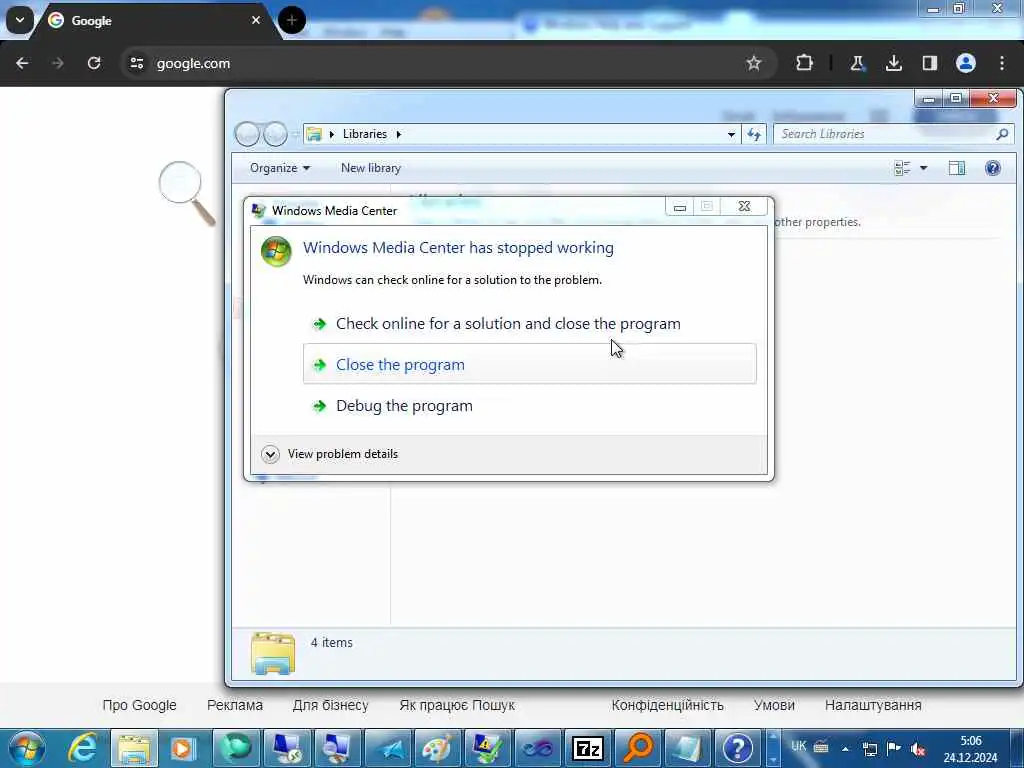This screenshot has width=1024, height=768.
Task: Open the paper plane taskbar icon
Action: 388,748
